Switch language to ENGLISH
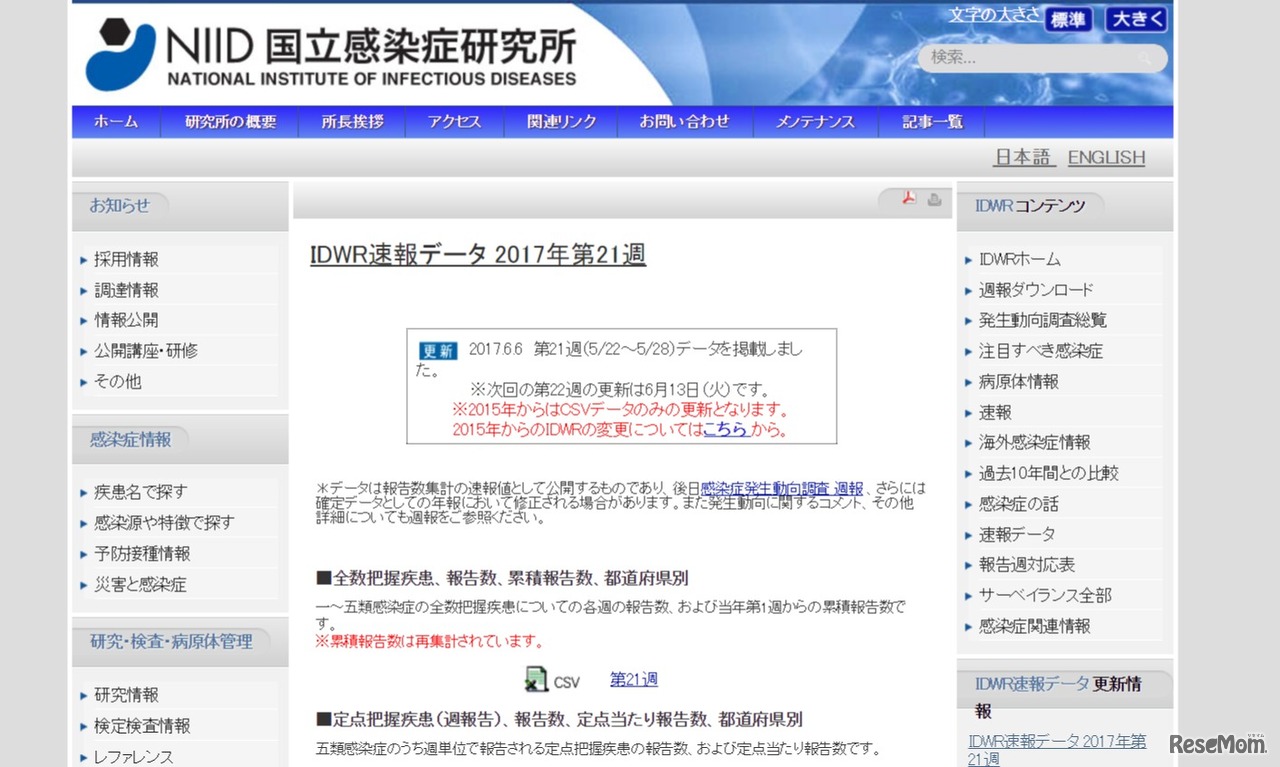This screenshot has width=1280, height=767. click(1106, 157)
